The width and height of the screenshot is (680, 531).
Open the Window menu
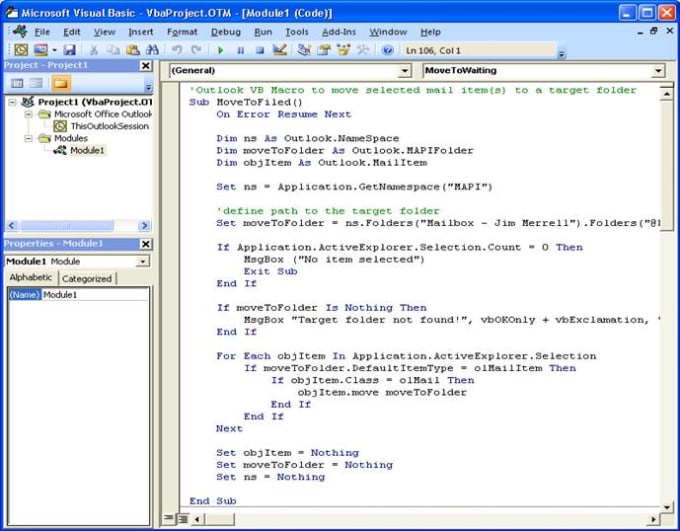(388, 32)
